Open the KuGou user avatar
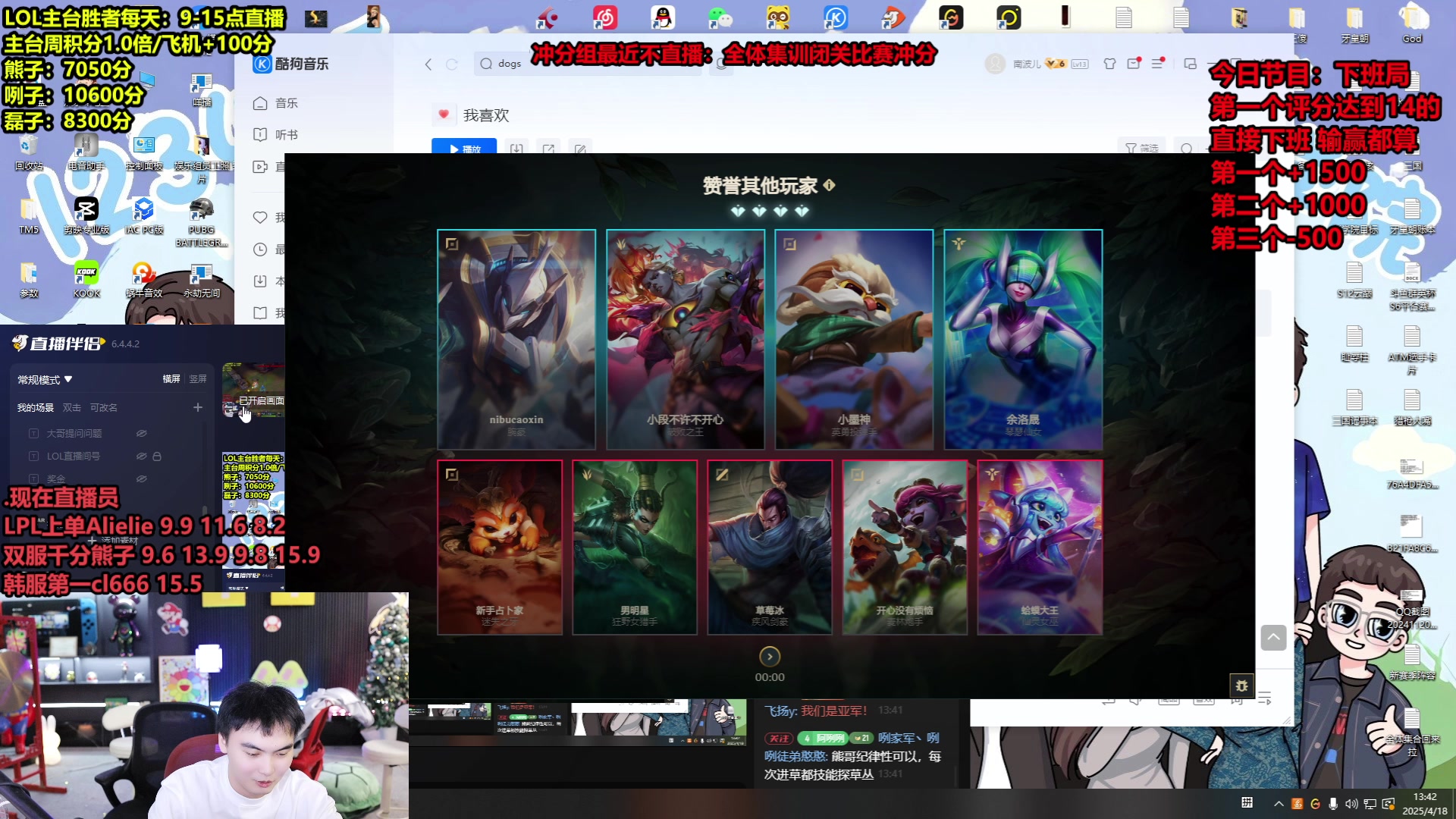The image size is (1456, 819). (995, 64)
